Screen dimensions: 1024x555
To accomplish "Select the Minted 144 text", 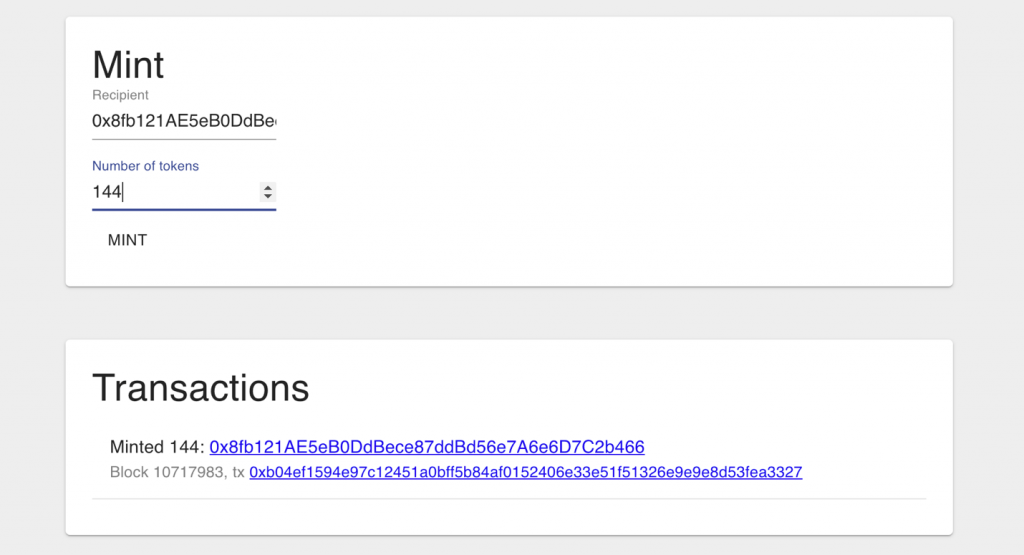I will pos(157,447).
